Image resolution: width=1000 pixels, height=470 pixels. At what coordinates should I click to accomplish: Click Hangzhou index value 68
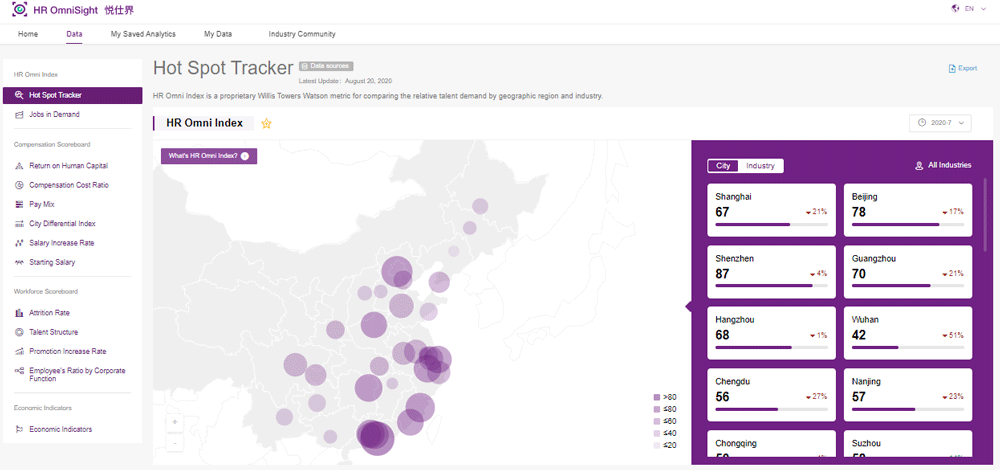point(723,335)
